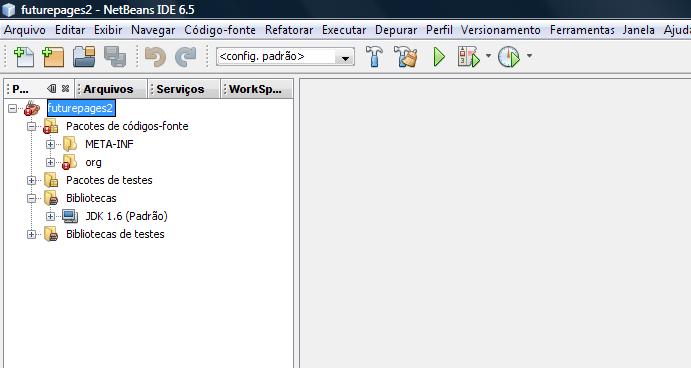Screen dimensions: 691x368
Task: Collapse Pacotes de códigos-fonte node
Action: point(31,126)
